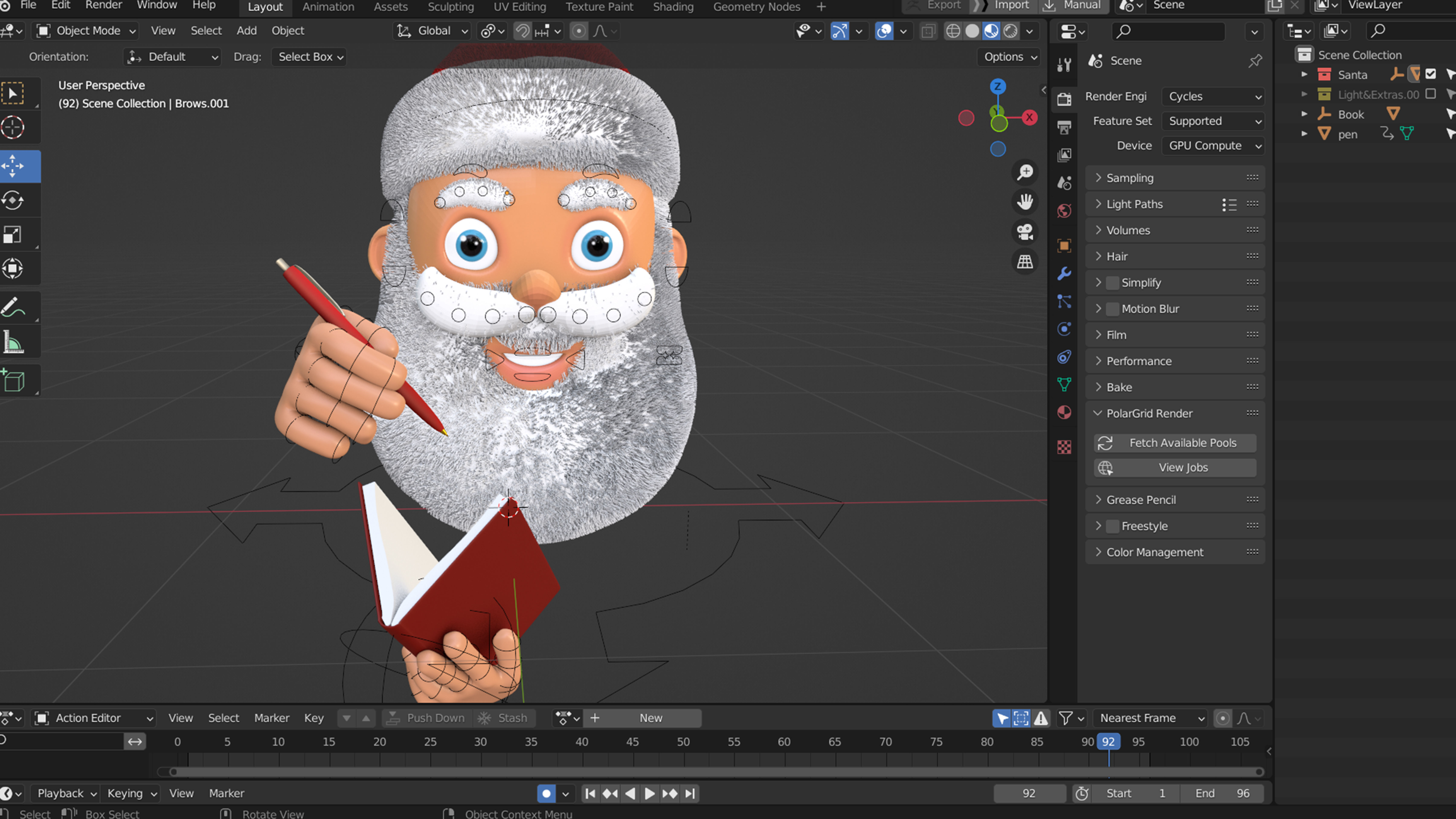Open the Material properties tab

point(1064,413)
